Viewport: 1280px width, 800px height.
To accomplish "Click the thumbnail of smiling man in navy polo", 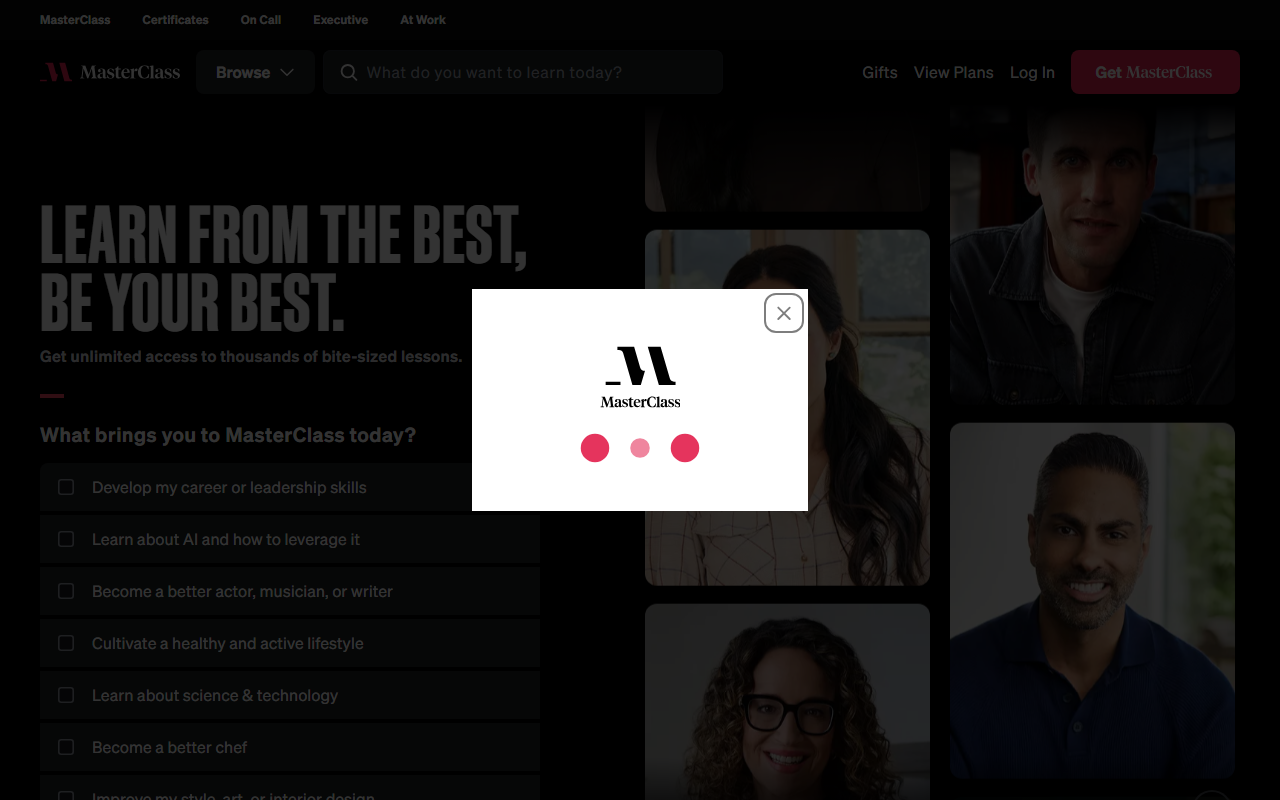I will point(1092,600).
